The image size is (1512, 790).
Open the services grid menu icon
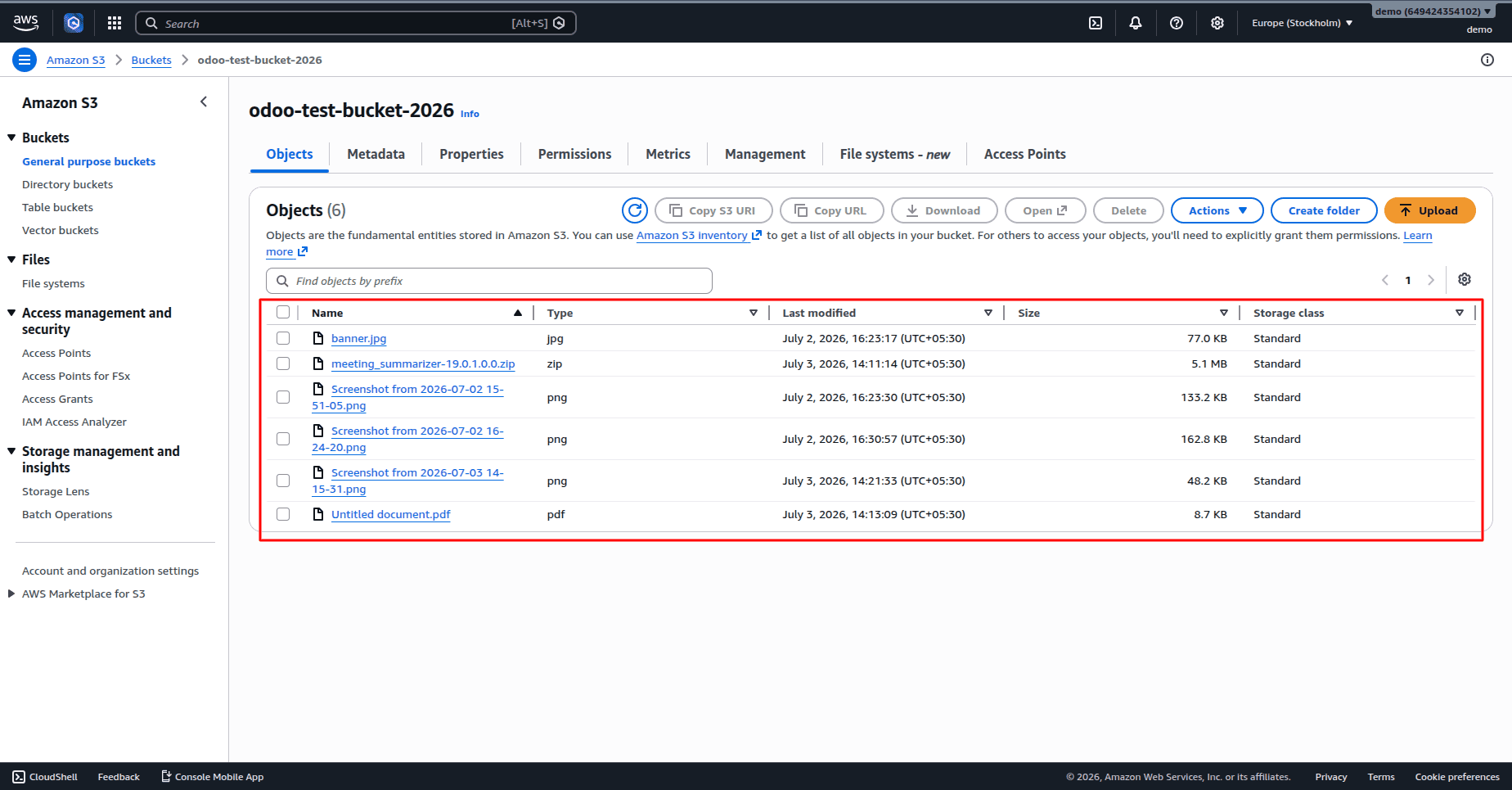coord(115,23)
